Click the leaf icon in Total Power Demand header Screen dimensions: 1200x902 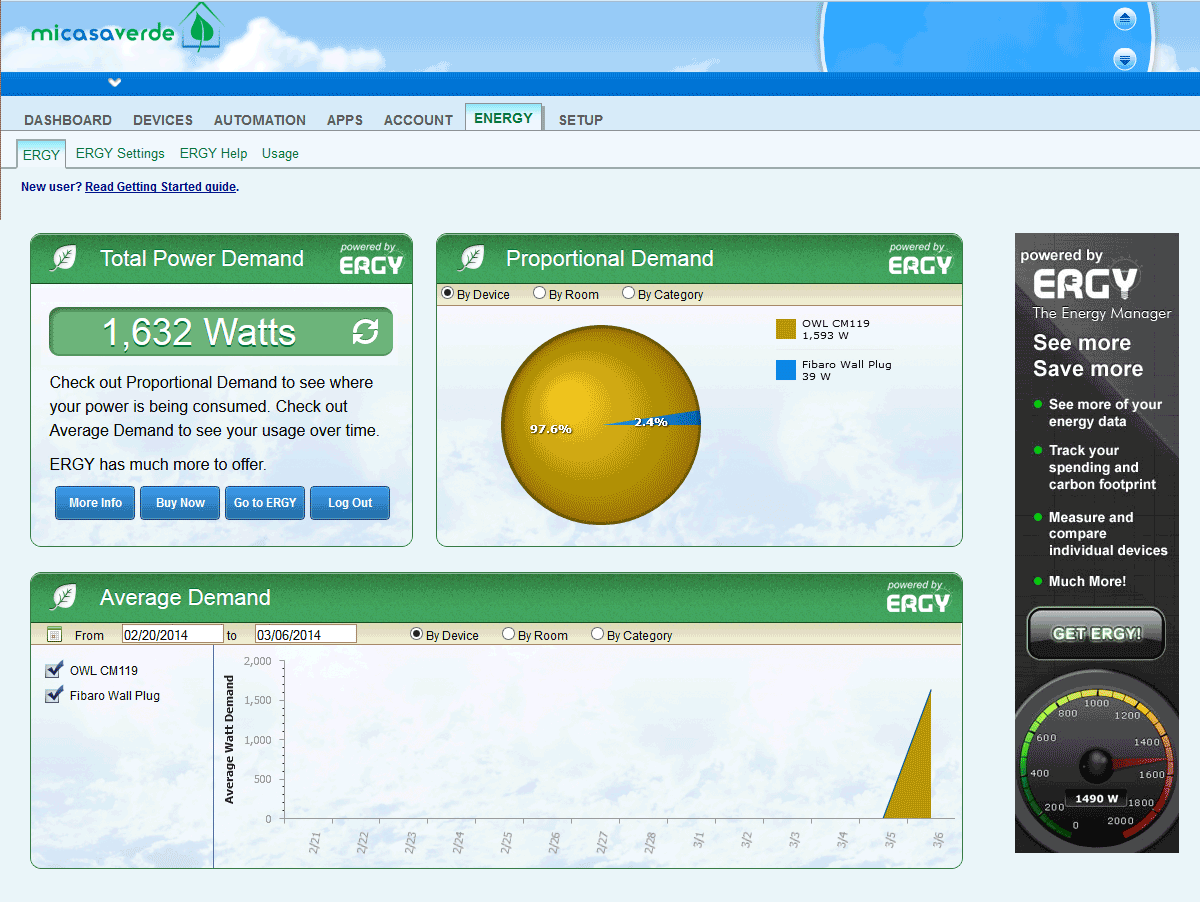[x=64, y=259]
